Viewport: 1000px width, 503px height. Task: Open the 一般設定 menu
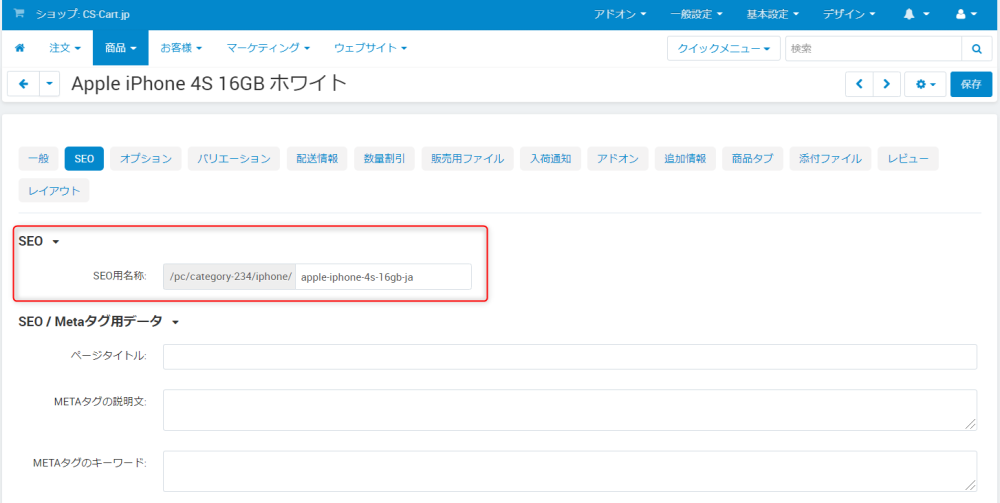[696, 14]
